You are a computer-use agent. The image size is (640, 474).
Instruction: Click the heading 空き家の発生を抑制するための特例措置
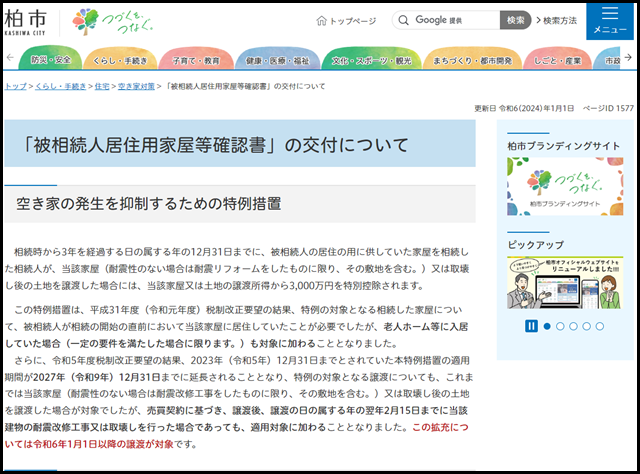pyautogui.click(x=149, y=203)
